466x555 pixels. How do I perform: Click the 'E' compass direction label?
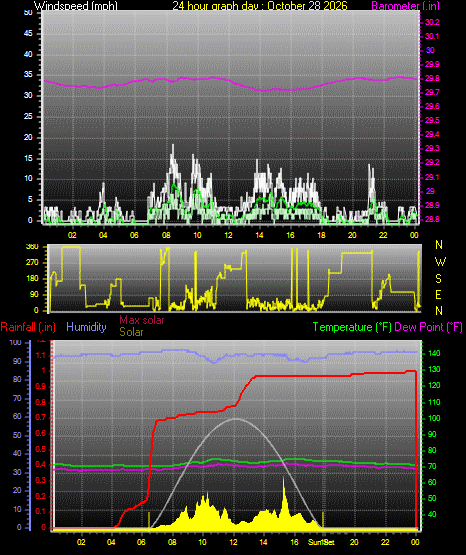point(438,294)
